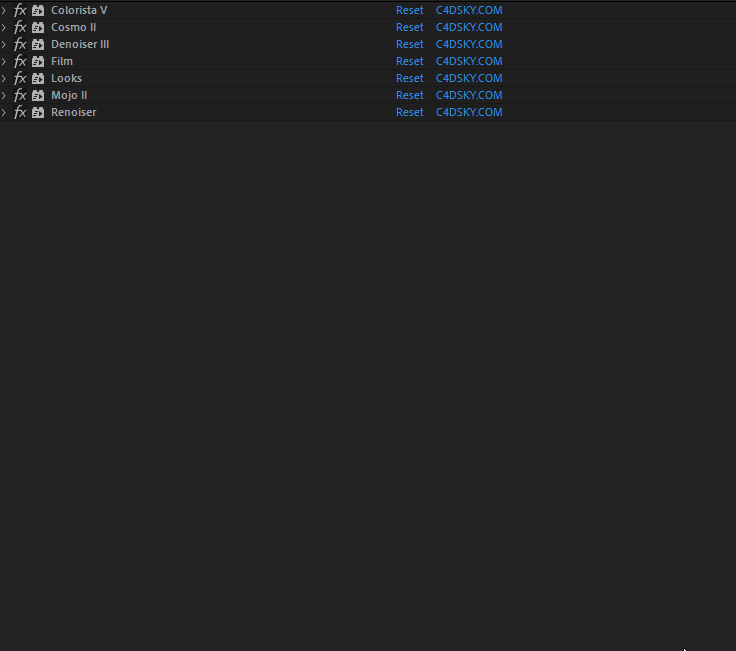Expand the Looks effect properties
The height and width of the screenshot is (651, 736).
[x=4, y=78]
